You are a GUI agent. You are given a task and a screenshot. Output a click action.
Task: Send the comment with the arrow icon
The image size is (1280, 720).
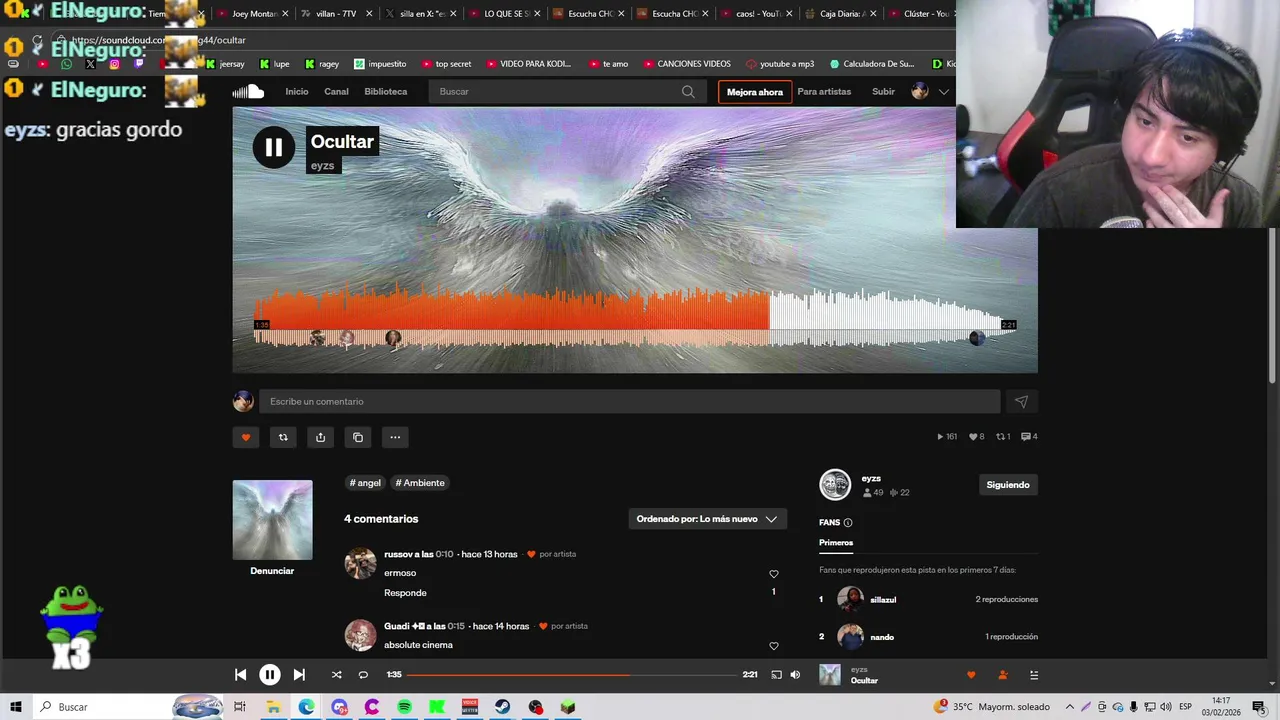coord(1021,402)
